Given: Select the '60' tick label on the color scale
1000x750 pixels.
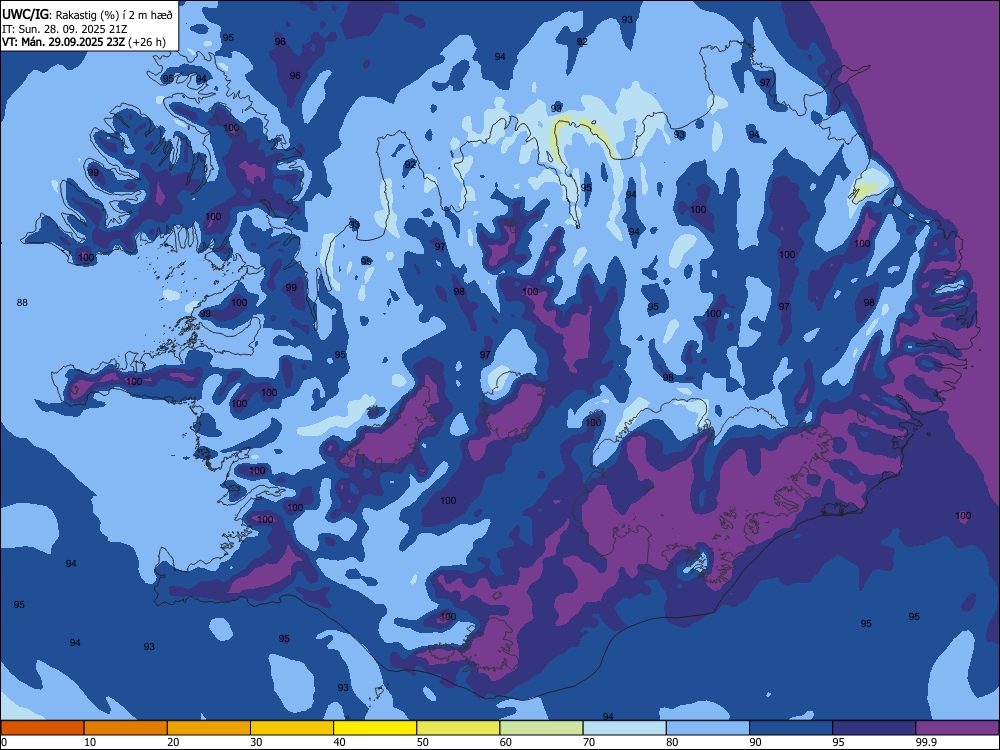Looking at the screenshot, I should [x=506, y=742].
